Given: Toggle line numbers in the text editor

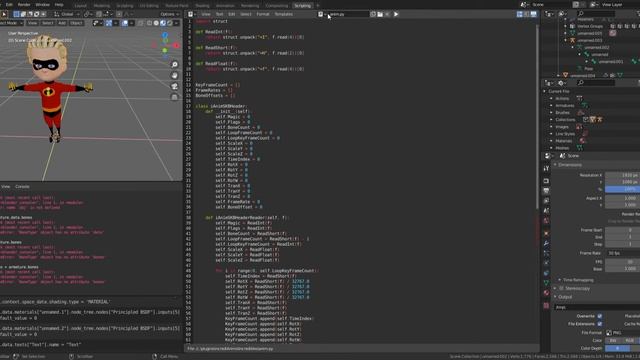Looking at the screenshot, I should click(x=520, y=14).
